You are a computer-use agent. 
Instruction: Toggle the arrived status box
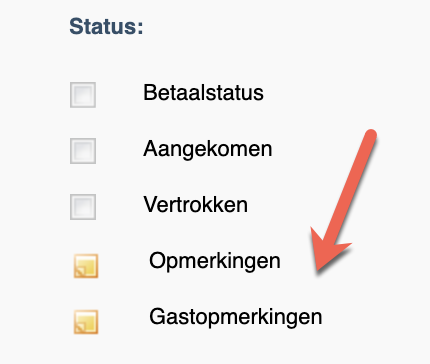click(83, 151)
